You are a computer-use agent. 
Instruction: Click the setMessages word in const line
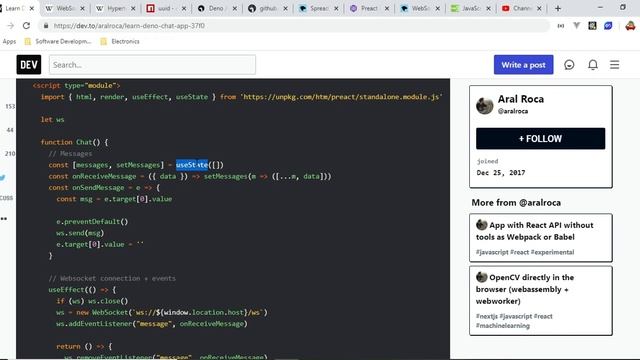(138, 165)
